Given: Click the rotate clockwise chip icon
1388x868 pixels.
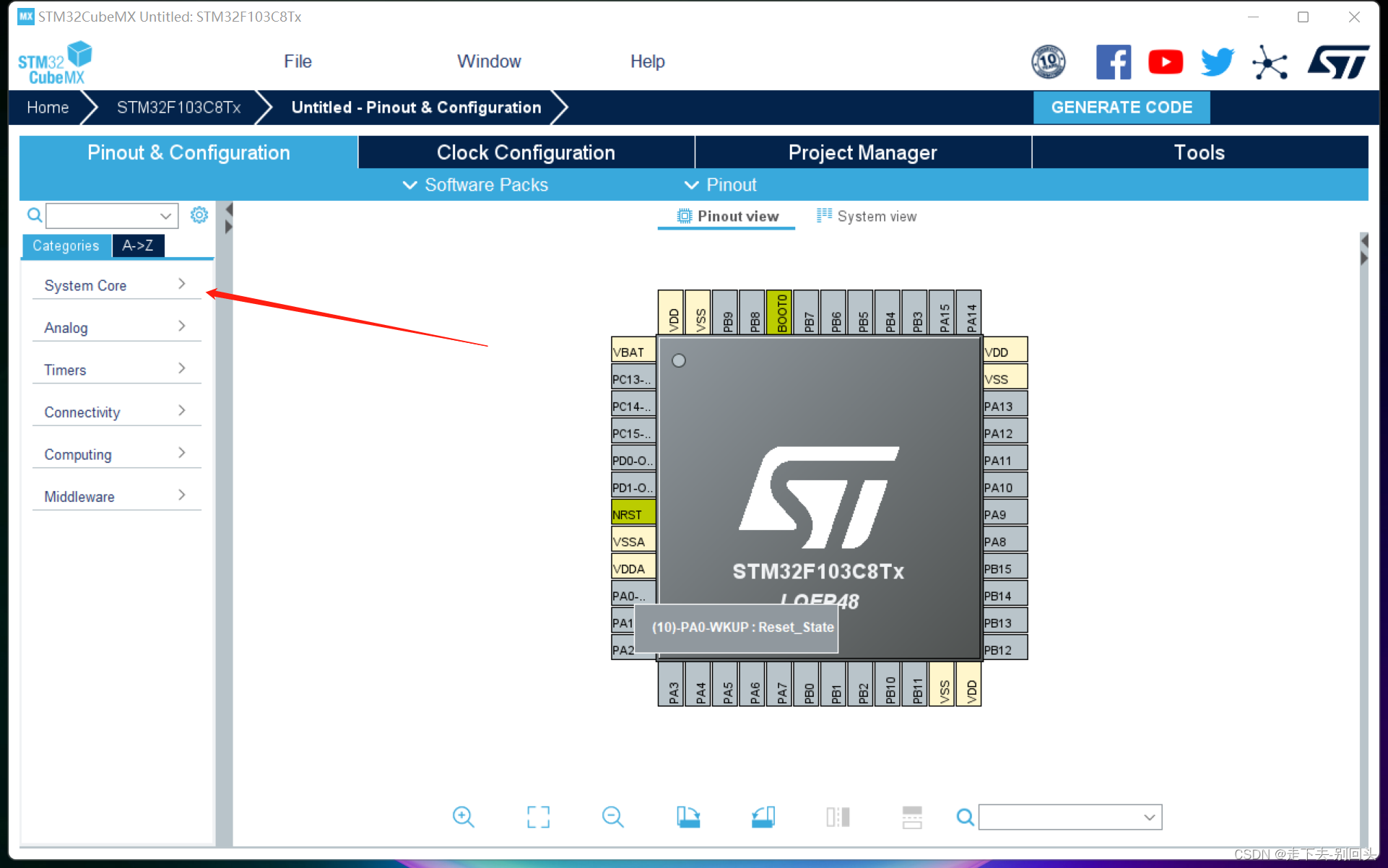Looking at the screenshot, I should point(688,817).
